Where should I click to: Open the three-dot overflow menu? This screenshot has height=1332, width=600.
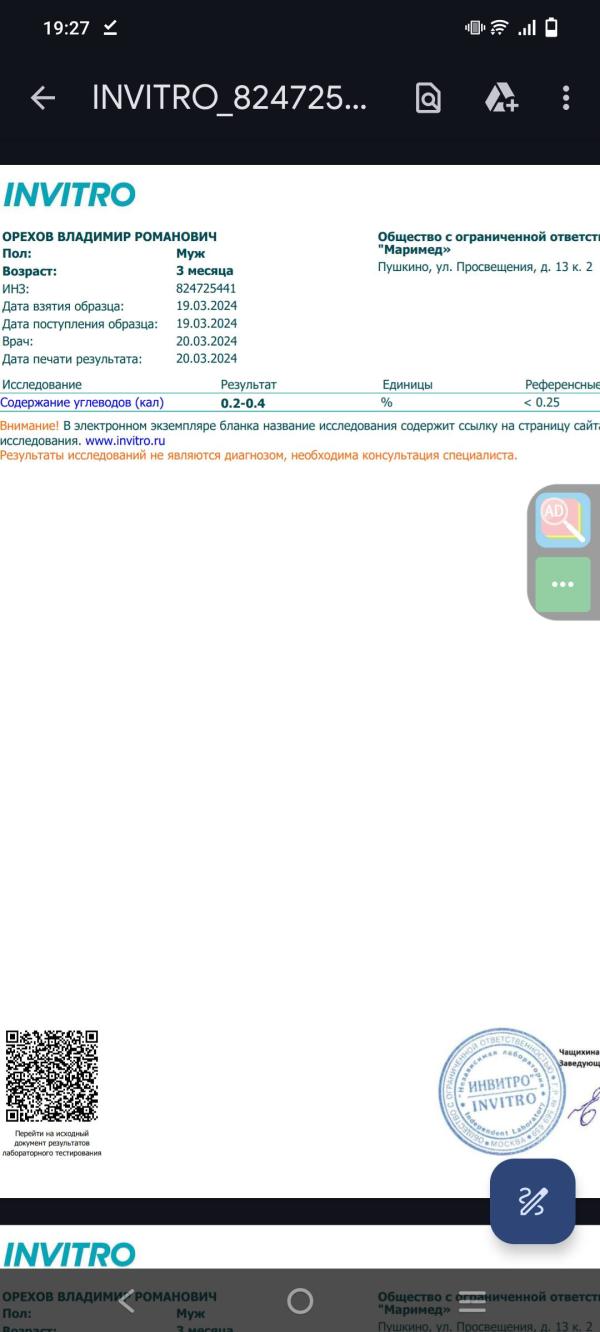click(x=566, y=97)
